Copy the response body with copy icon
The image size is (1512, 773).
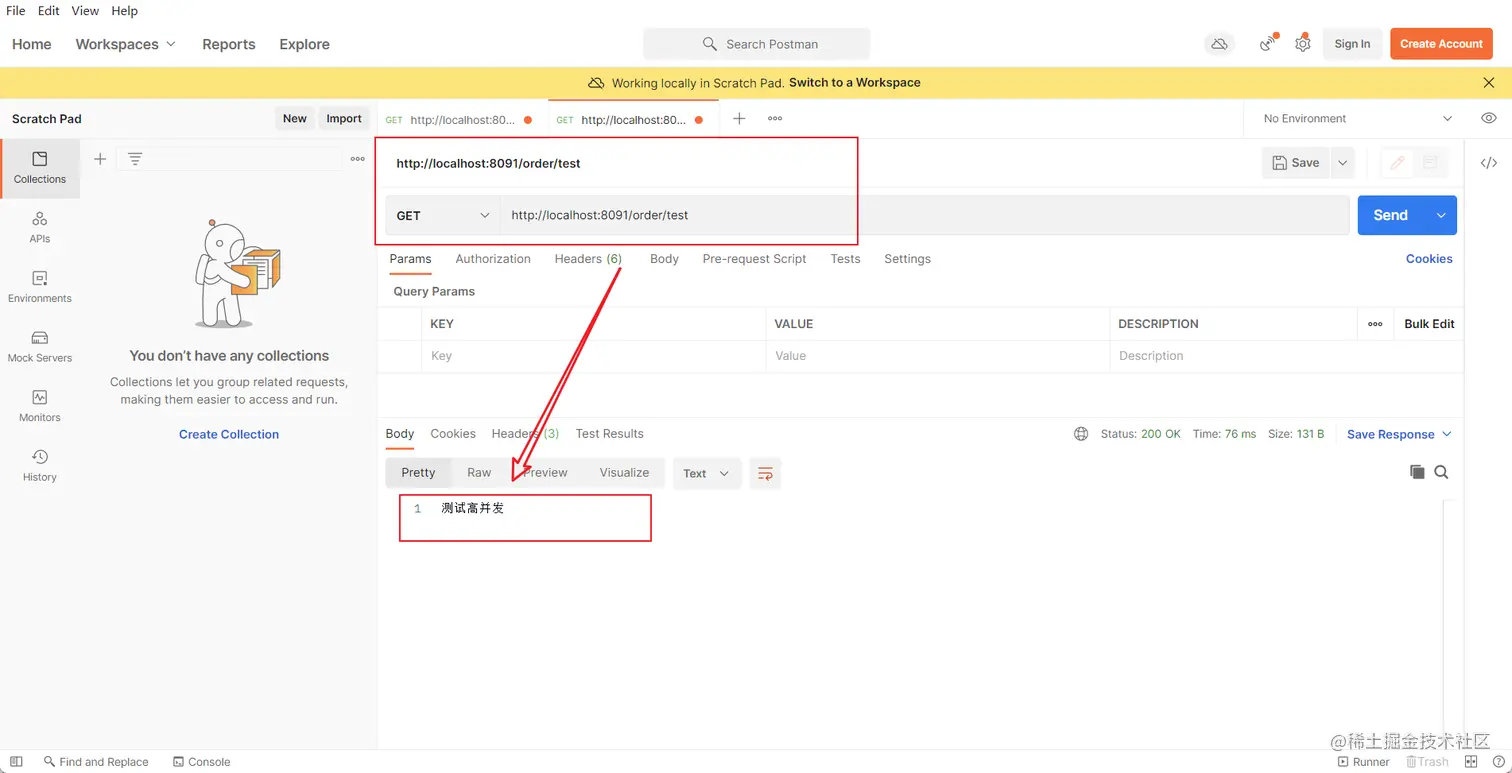click(x=1417, y=472)
